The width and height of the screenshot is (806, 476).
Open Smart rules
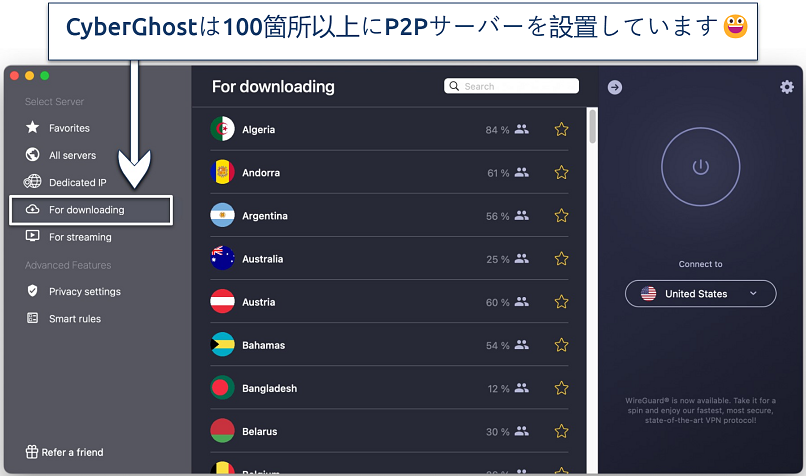pyautogui.click(x=74, y=319)
